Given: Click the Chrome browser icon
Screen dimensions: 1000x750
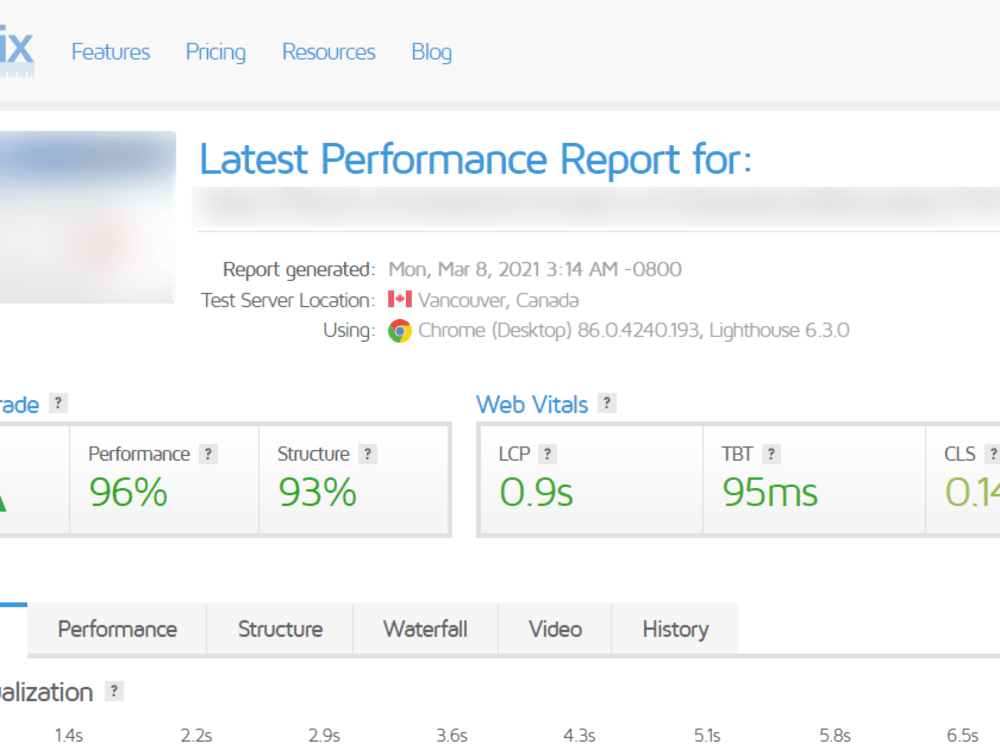Looking at the screenshot, I should pos(399,330).
